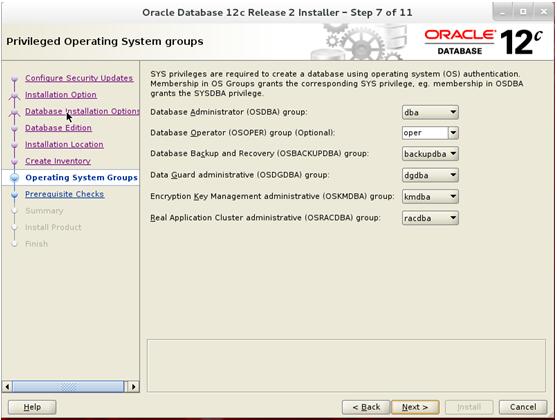Click the Help button
The height and width of the screenshot is (420, 557).
click(x=32, y=407)
